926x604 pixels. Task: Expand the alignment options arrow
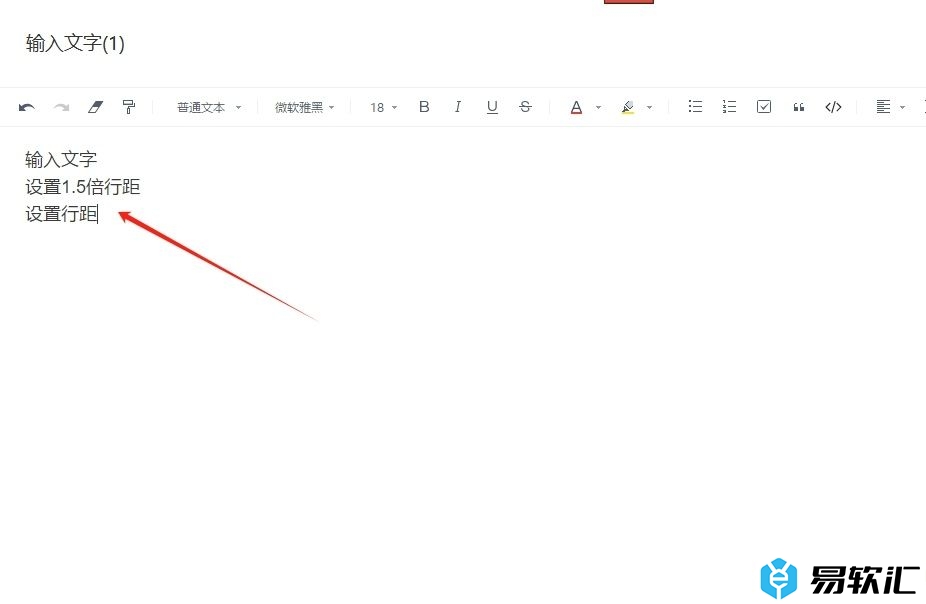[902, 107]
